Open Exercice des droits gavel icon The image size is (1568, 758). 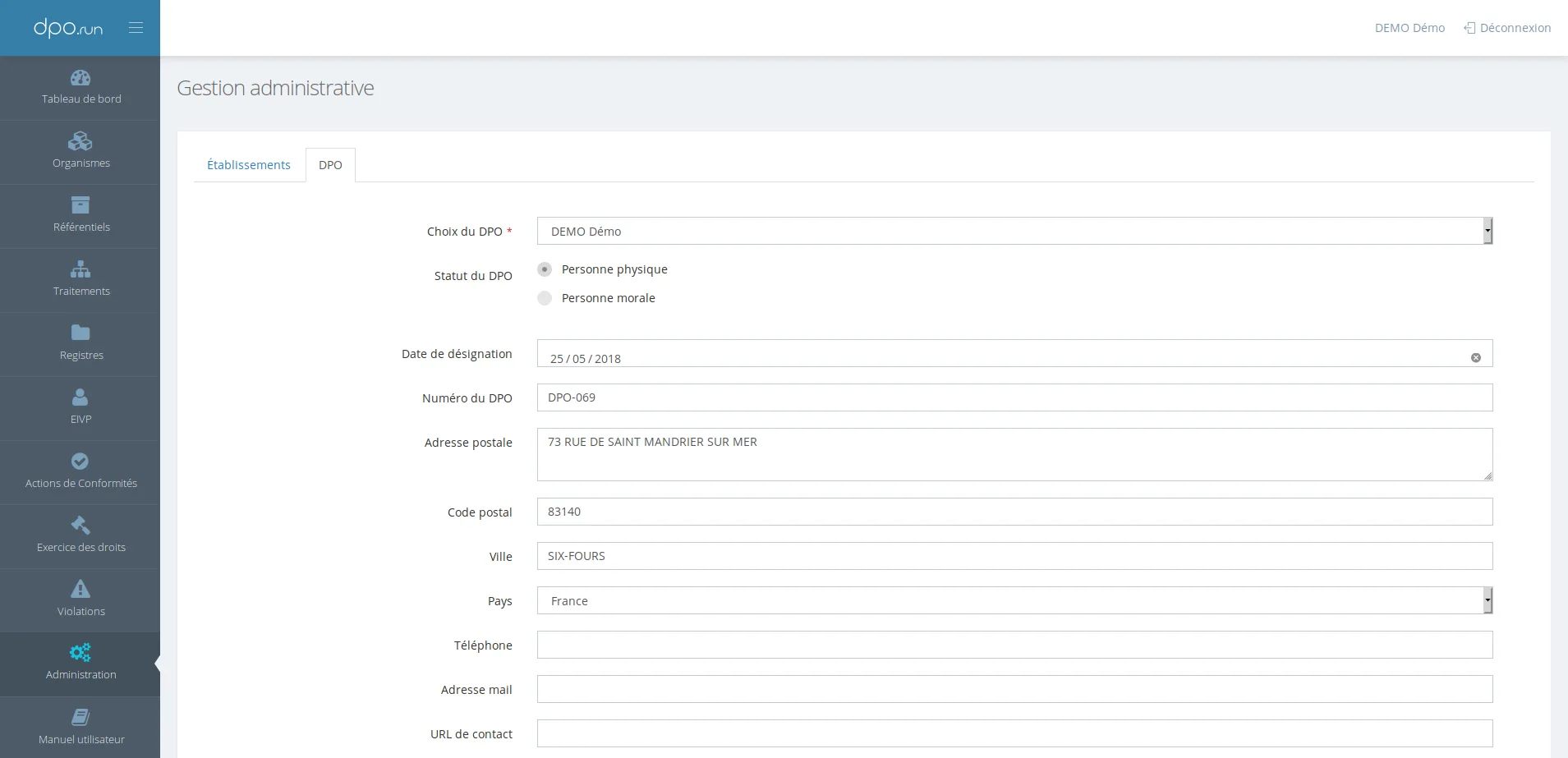[80, 525]
